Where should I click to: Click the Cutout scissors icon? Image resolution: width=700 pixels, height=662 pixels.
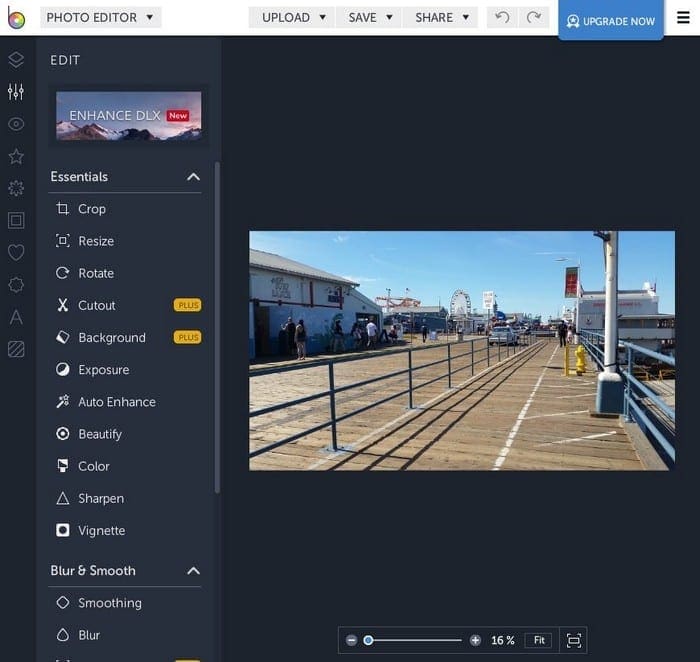(62, 305)
